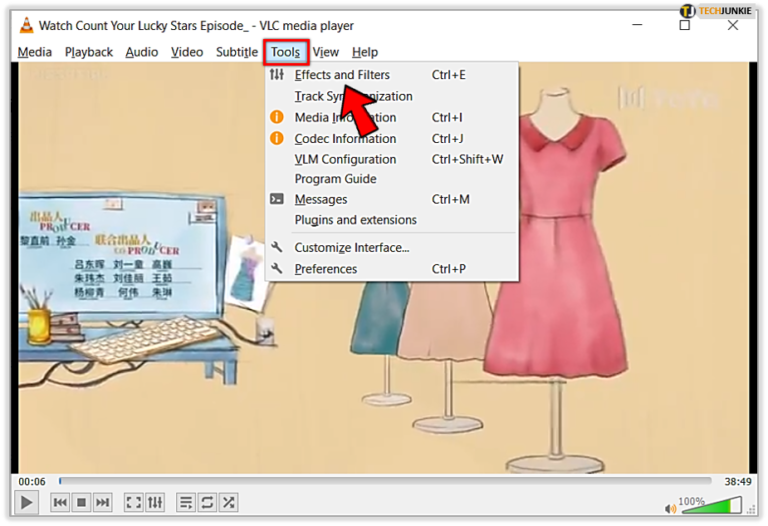Image resolution: width=768 pixels, height=526 pixels.
Task: Open Codec Information entry
Action: (391, 139)
